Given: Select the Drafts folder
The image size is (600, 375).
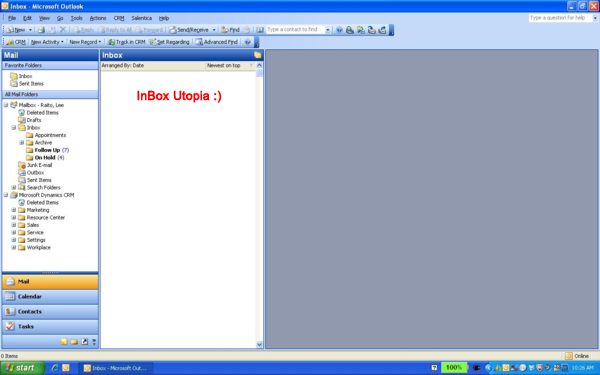Looking at the screenshot, I should click(x=30, y=120).
